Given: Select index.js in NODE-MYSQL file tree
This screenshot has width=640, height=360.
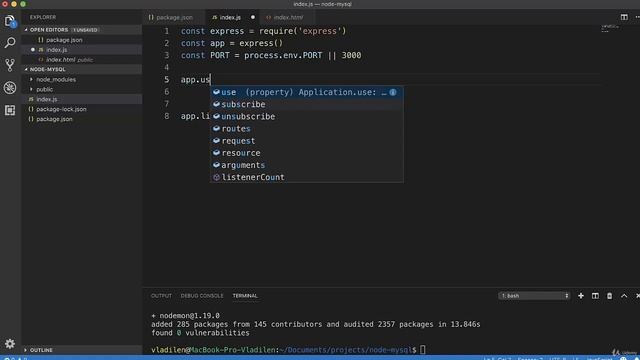Looking at the screenshot, I should pos(82,99).
